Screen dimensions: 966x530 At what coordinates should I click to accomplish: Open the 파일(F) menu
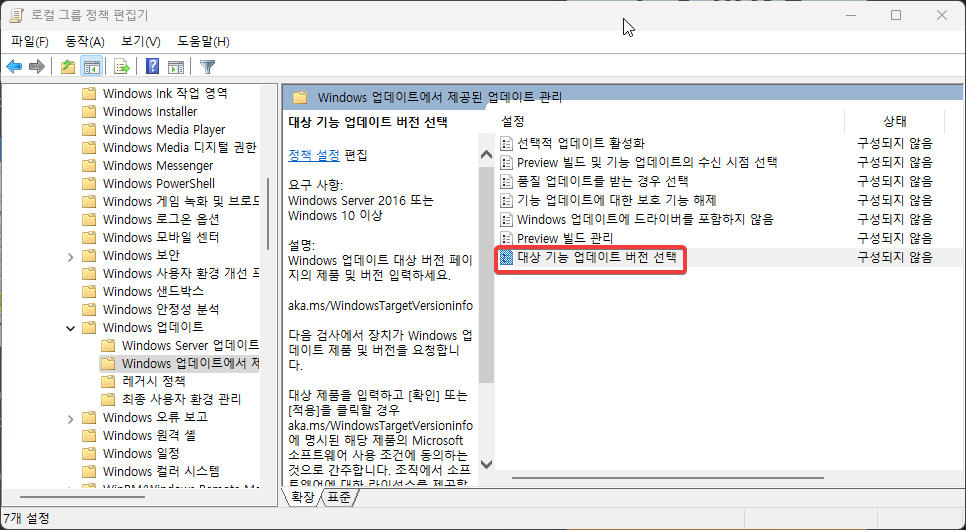[x=30, y=41]
